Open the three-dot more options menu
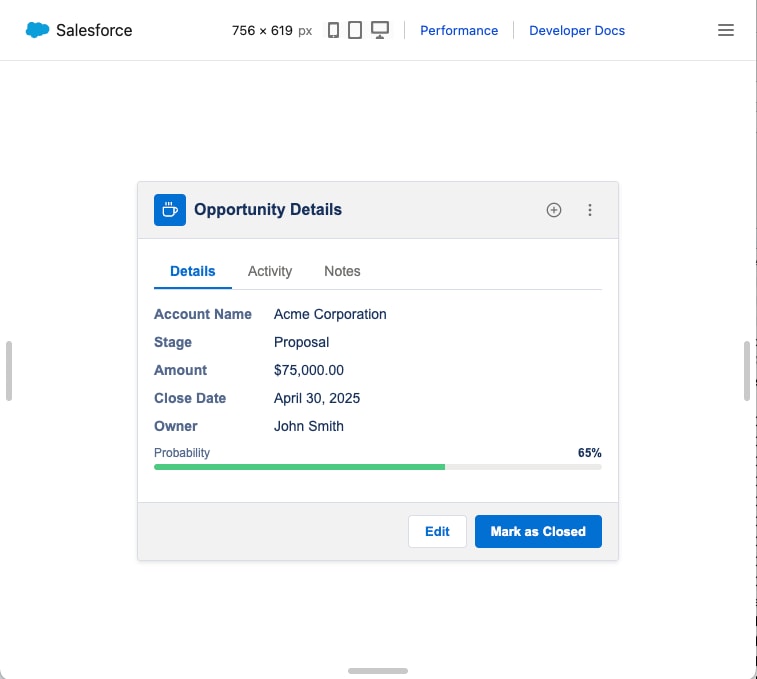 589,210
